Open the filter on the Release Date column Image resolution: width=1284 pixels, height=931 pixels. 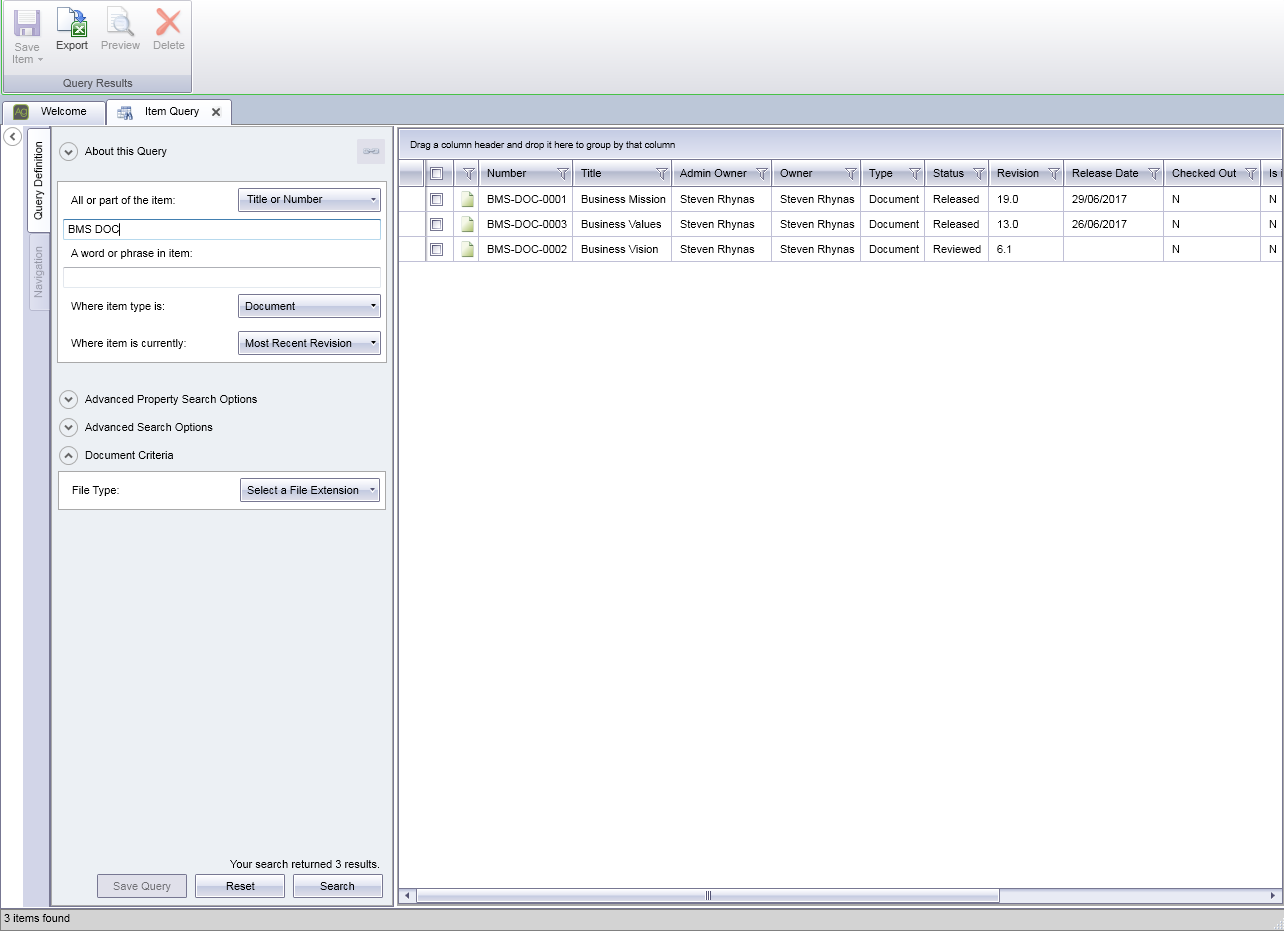click(1153, 173)
